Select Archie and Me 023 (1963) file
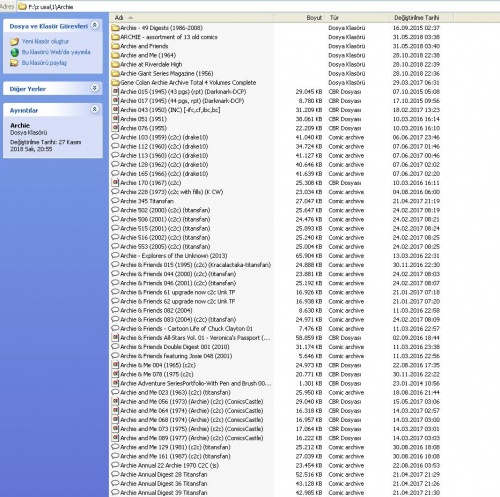The height and width of the screenshot is (497, 500). pyautogui.click(x=175, y=393)
